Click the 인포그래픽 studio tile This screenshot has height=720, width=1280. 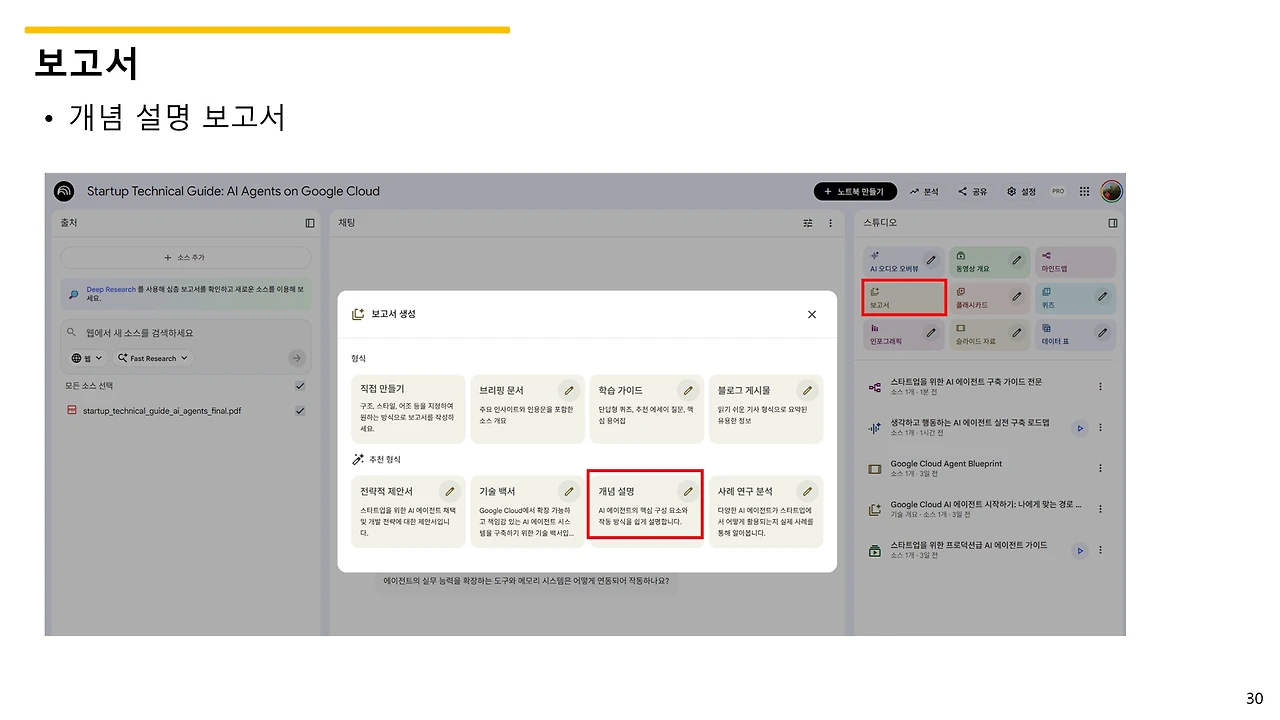click(904, 333)
